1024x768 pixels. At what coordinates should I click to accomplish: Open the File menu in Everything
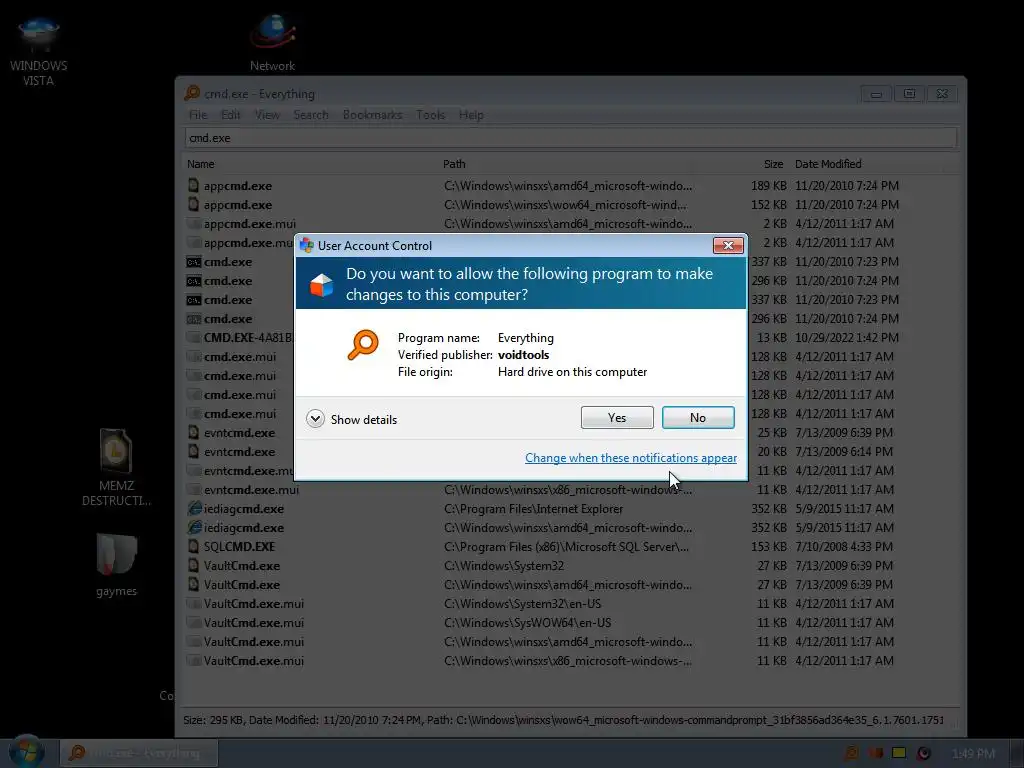click(x=198, y=115)
